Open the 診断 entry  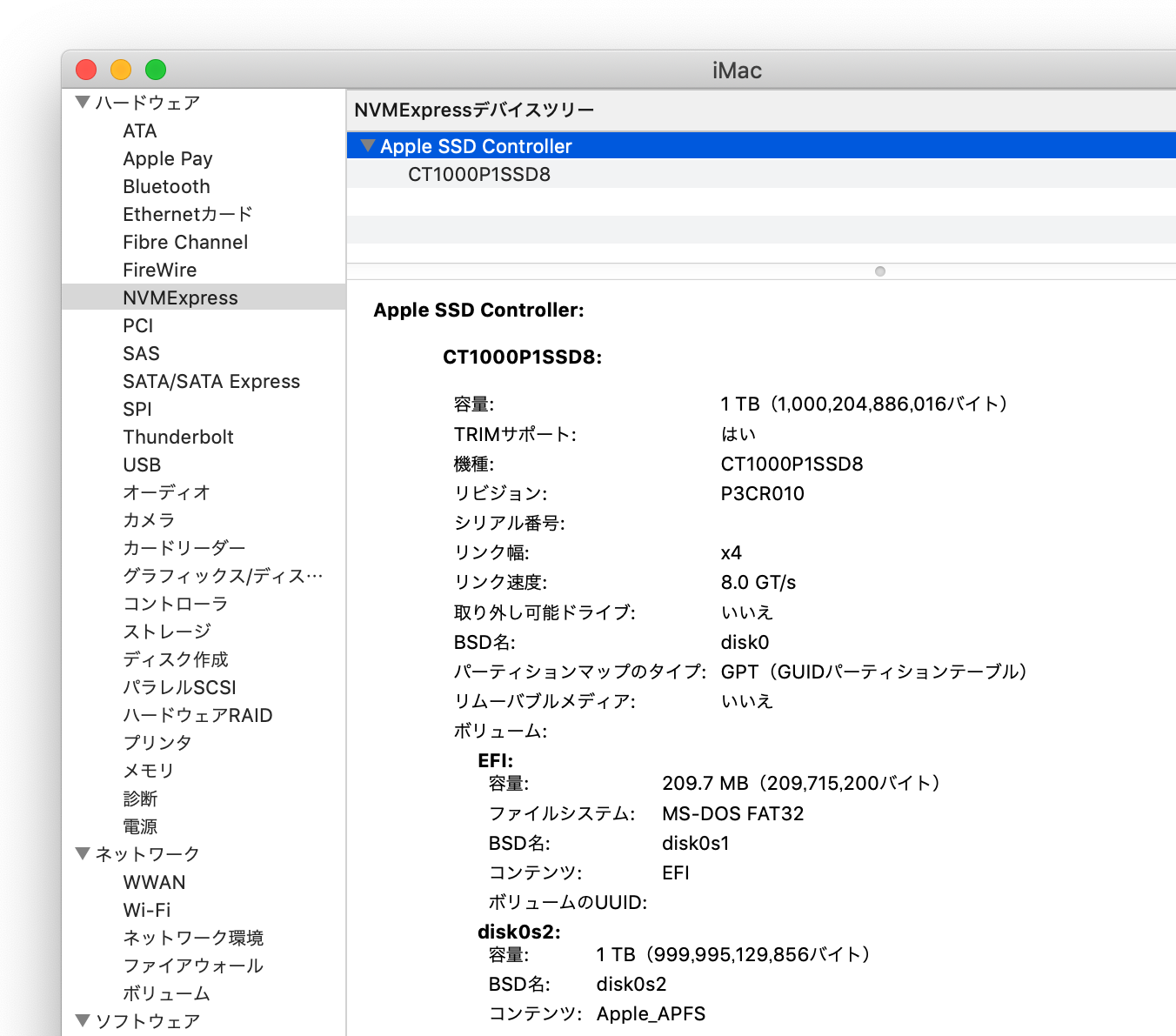(140, 799)
